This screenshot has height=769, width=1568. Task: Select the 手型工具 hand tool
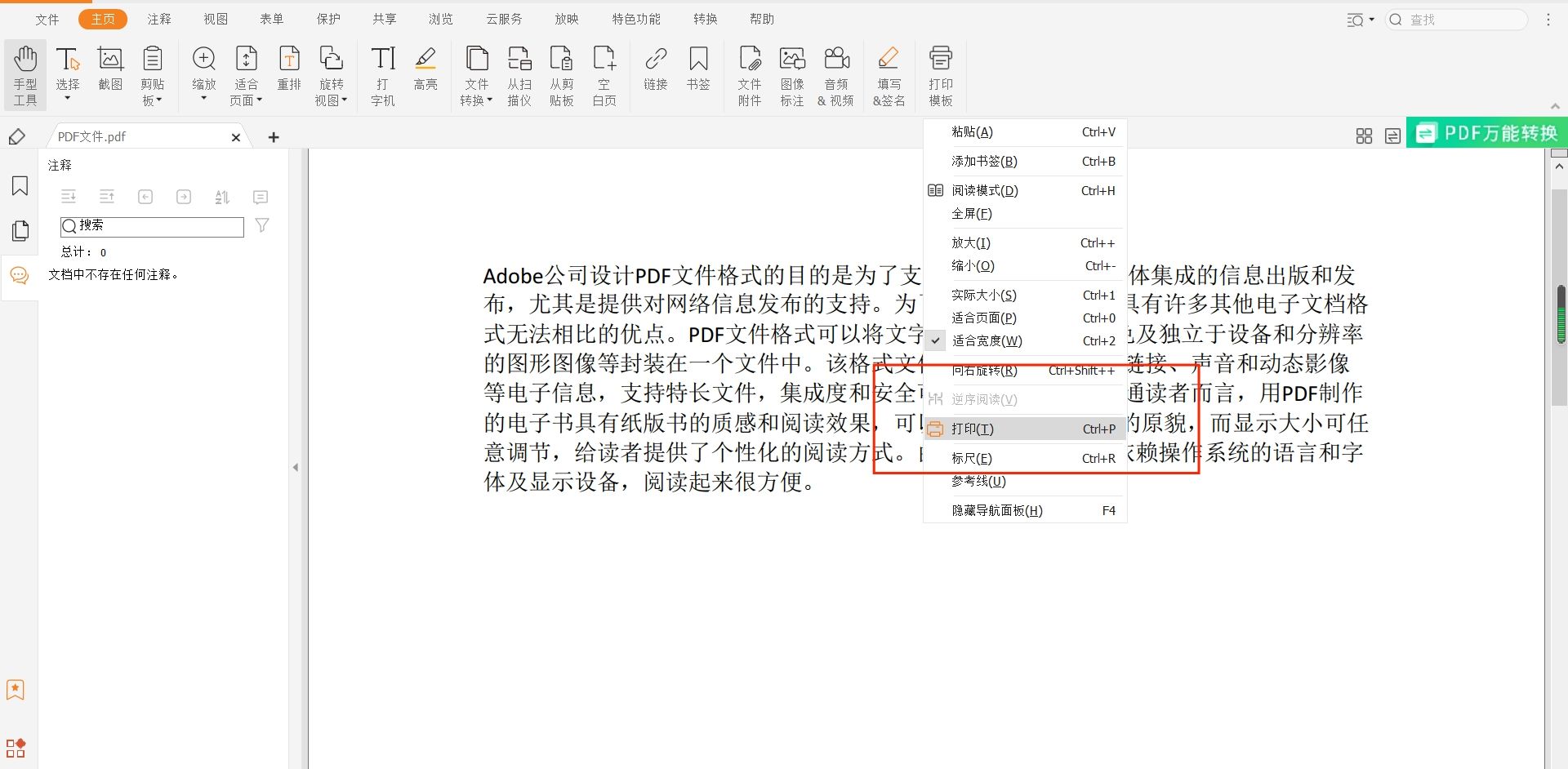point(24,73)
